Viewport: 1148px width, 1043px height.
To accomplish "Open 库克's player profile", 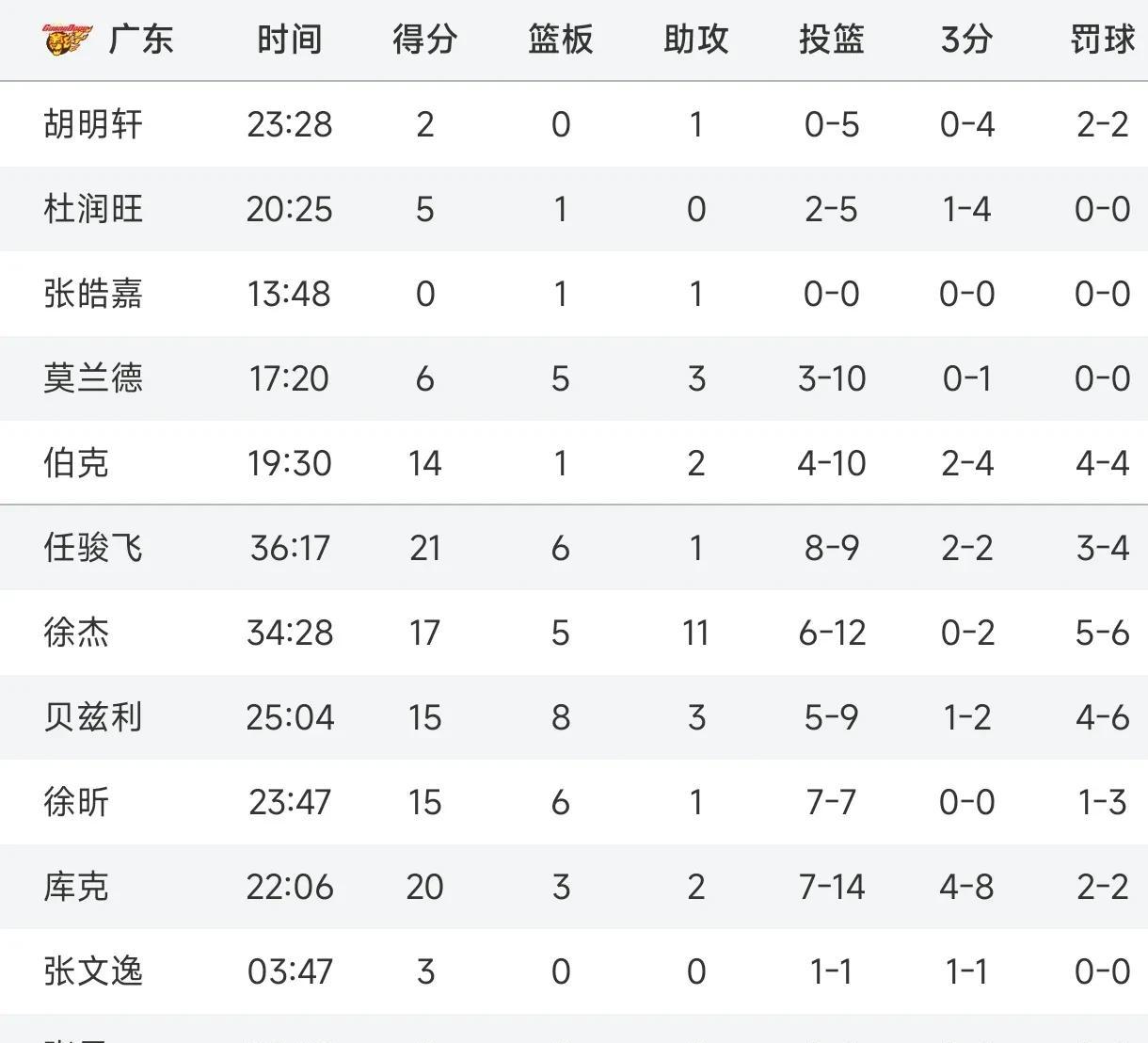I will point(76,887).
